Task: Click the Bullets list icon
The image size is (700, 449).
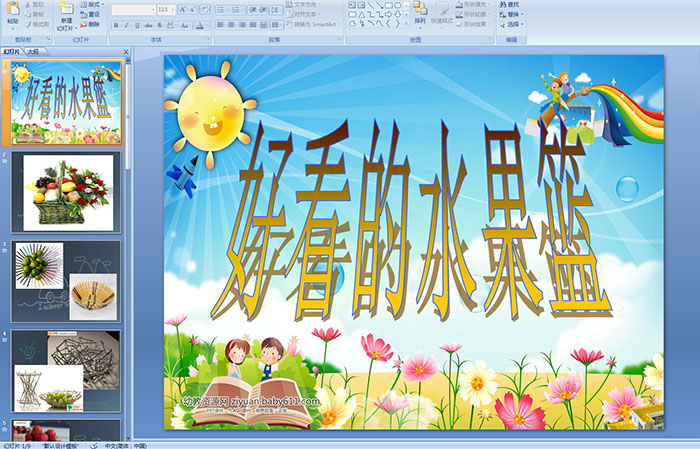Action: click(x=222, y=9)
